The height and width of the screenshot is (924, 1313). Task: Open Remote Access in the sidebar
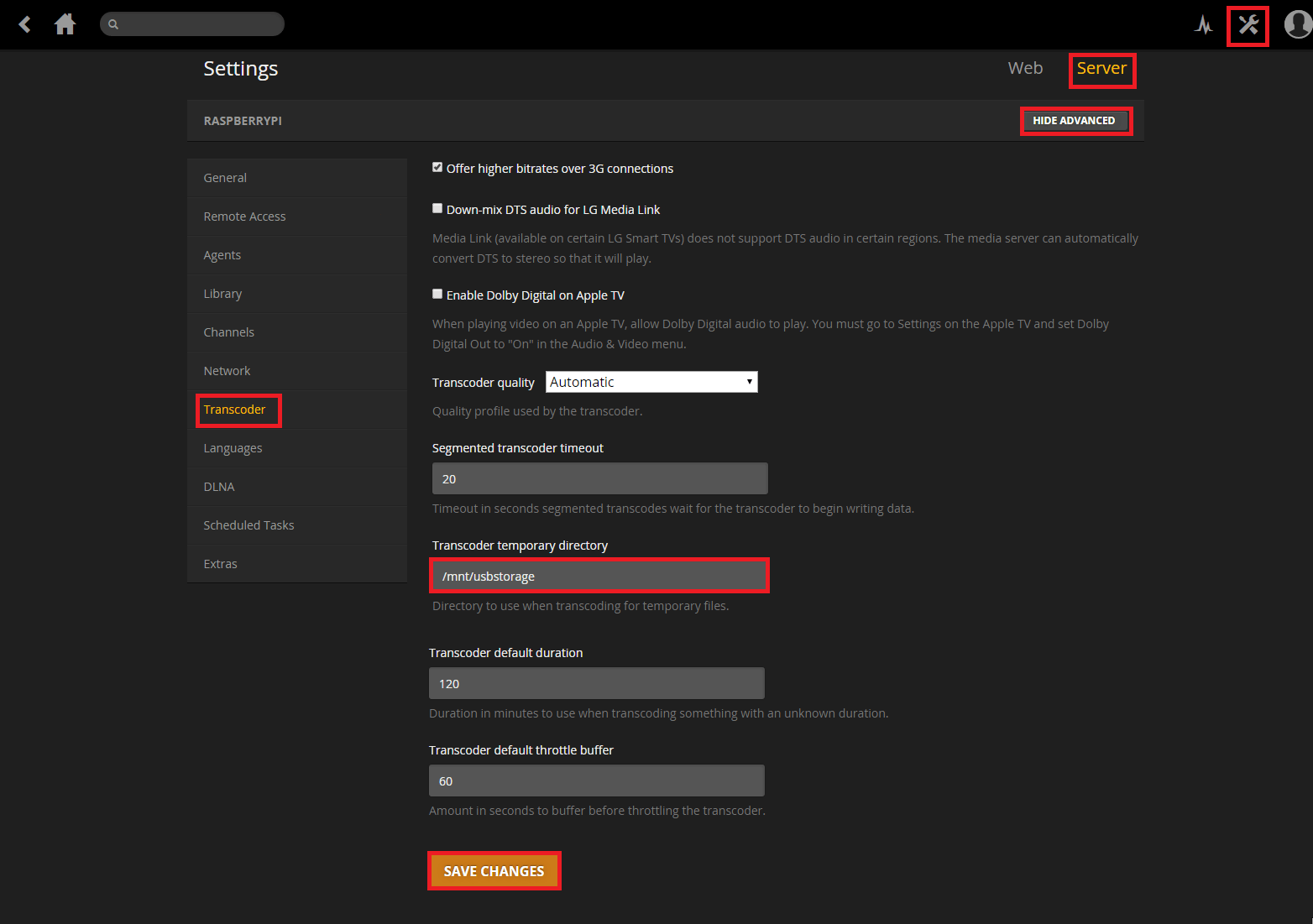click(x=244, y=217)
